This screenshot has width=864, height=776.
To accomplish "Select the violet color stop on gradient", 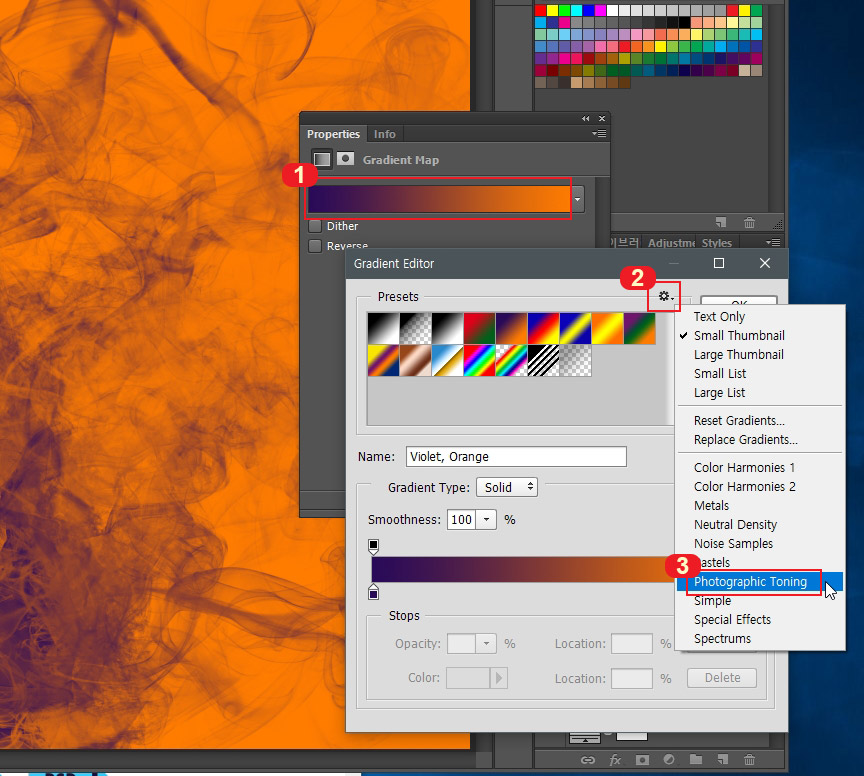I will pyautogui.click(x=374, y=592).
